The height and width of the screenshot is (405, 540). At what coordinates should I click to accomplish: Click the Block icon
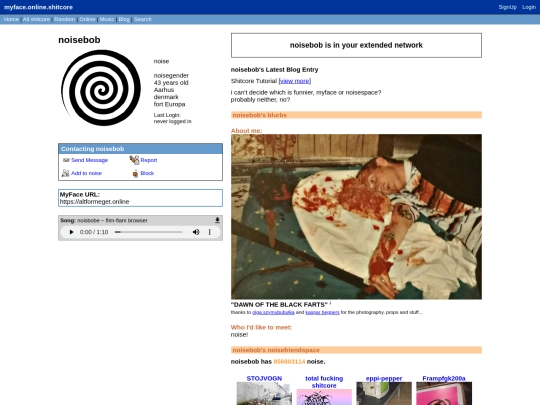point(135,173)
